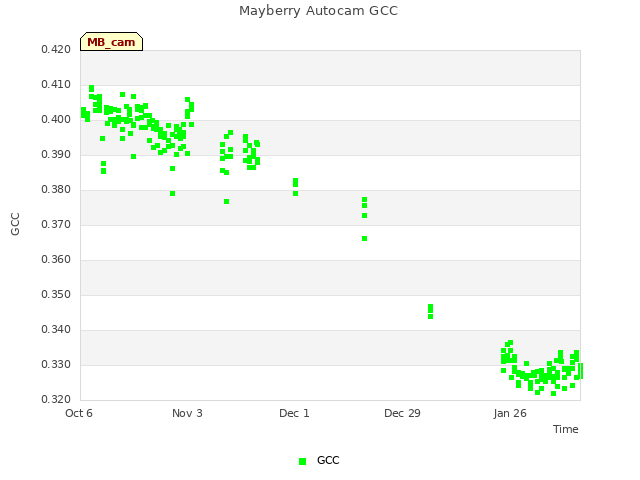Click the 0.390 y-axis tick label

pos(56,155)
